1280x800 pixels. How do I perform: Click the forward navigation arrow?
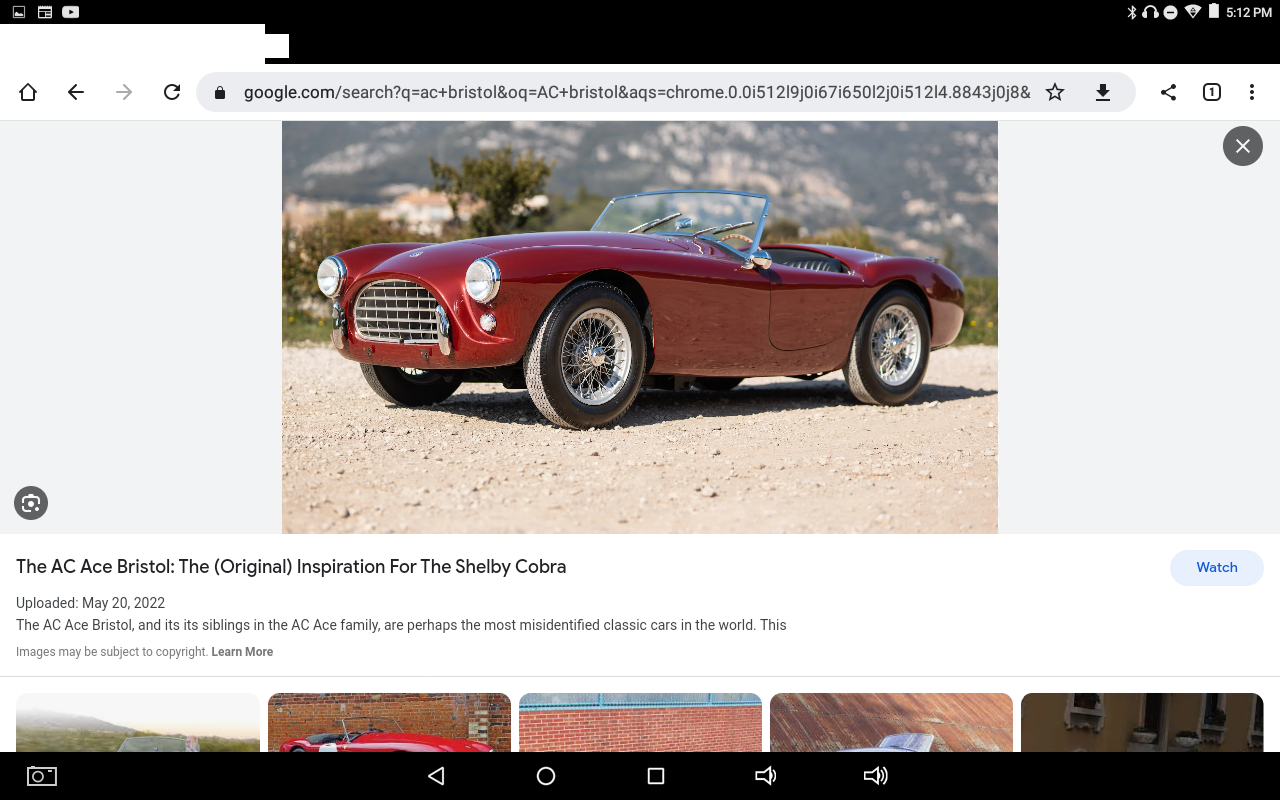(x=124, y=92)
